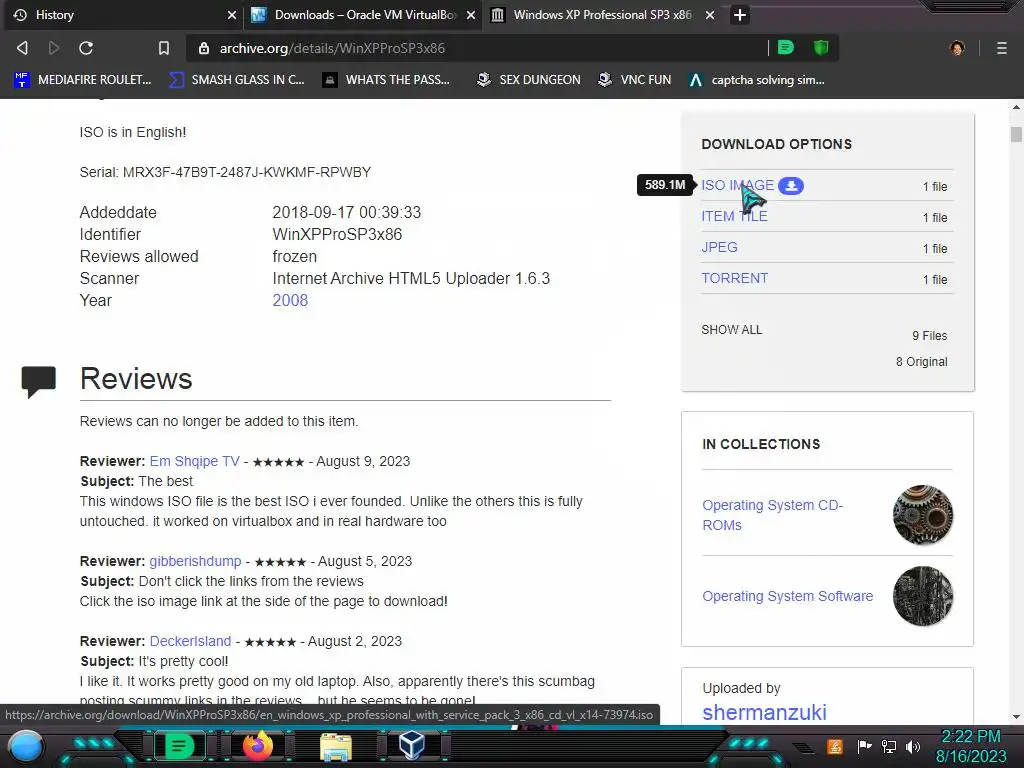Screen dimensions: 1024x768
Task: Open the green shield extension icon
Action: coord(821,48)
